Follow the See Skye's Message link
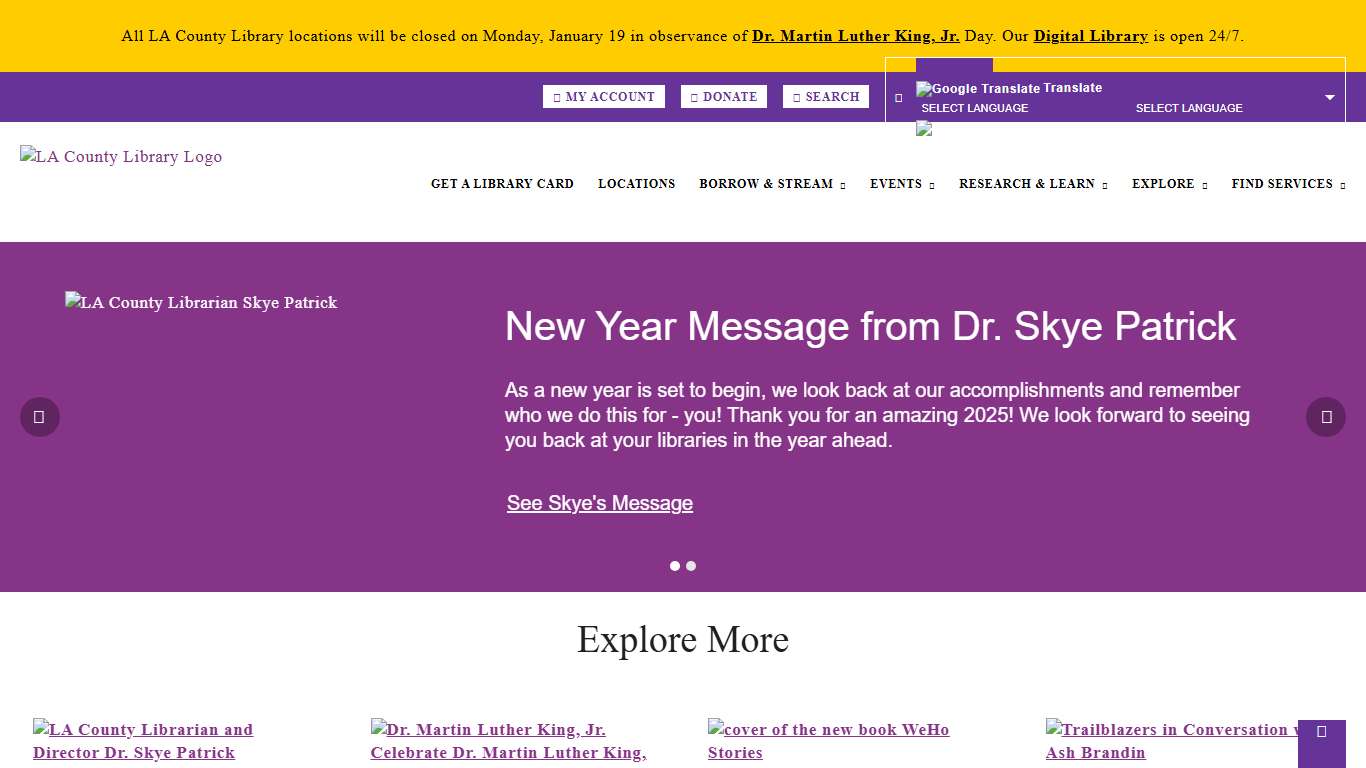Screen dimensions: 1366x768 click(600, 503)
